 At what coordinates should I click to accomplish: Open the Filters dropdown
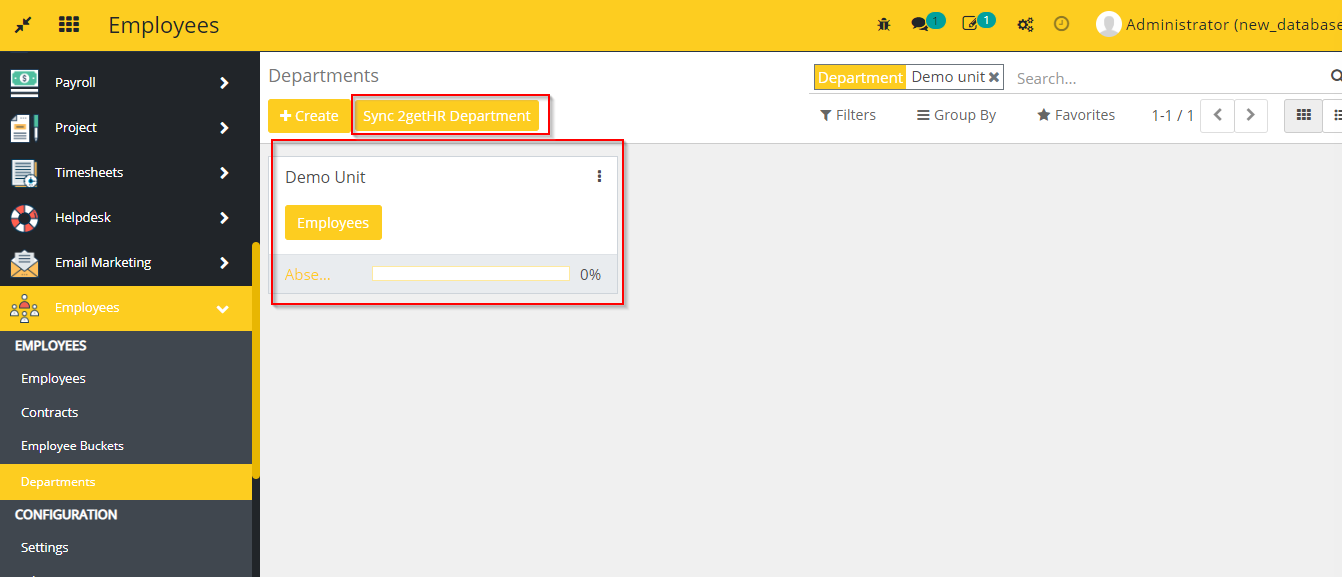coord(848,115)
